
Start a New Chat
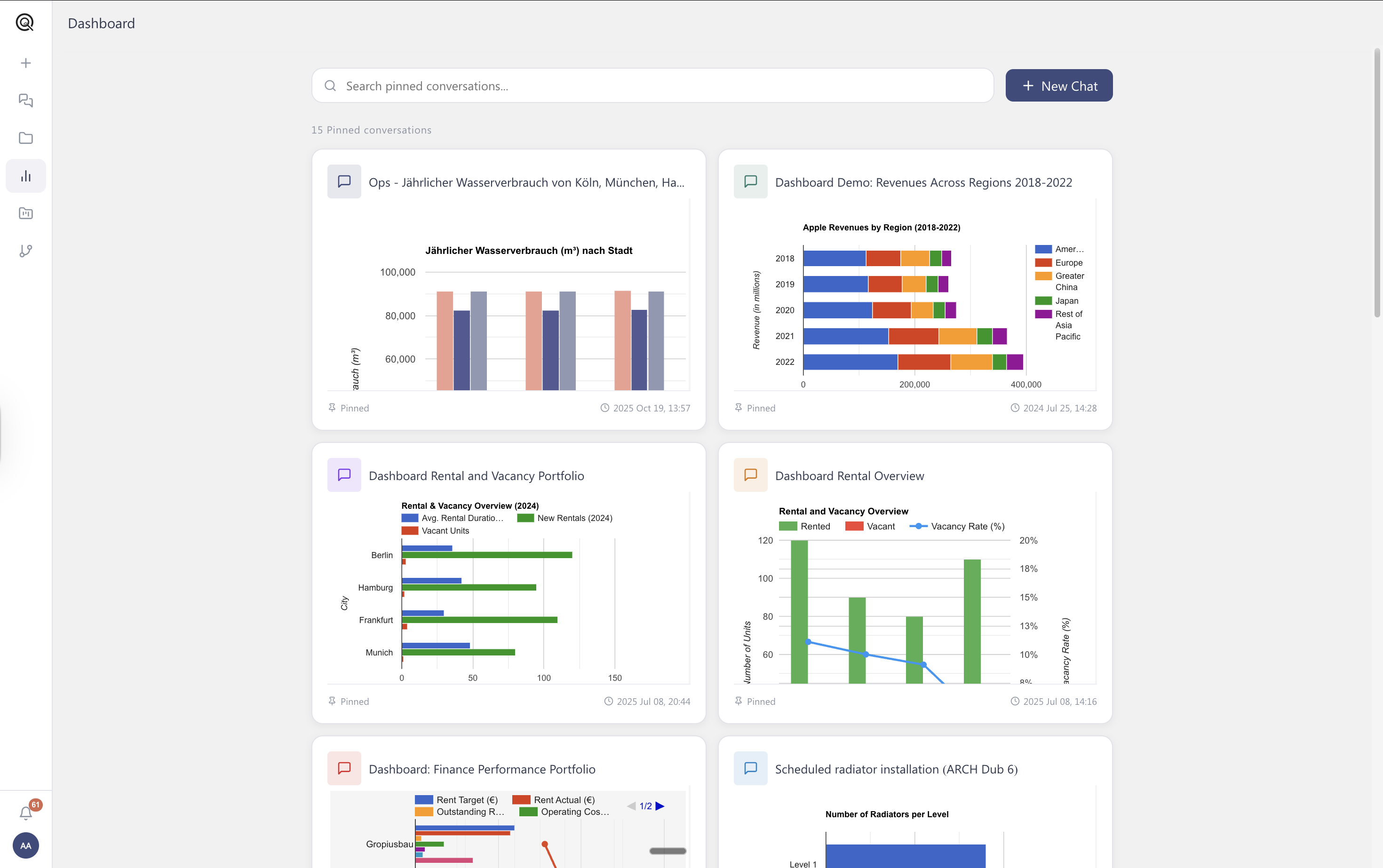click(x=1059, y=86)
